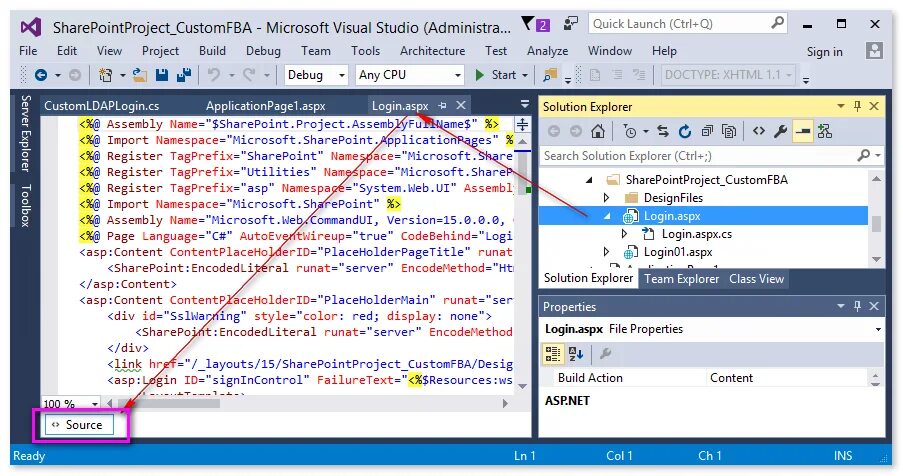Open the active documents list dropdown
The width and height of the screenshot is (903, 476).
[525, 104]
